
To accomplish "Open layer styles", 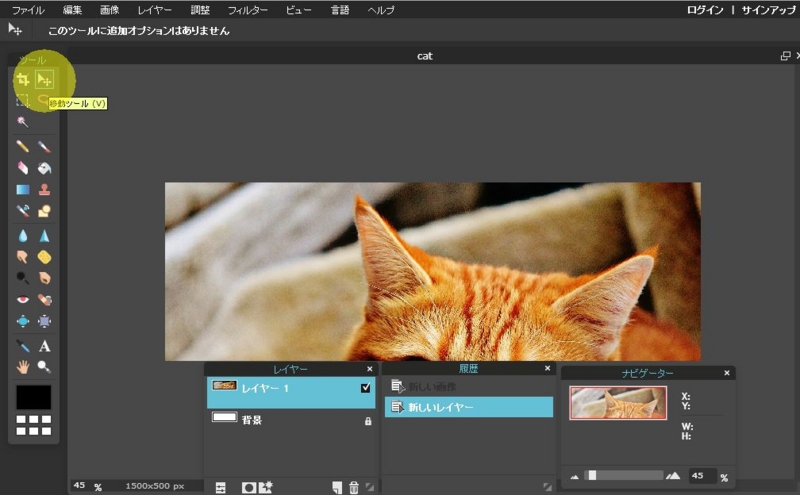I will tap(266, 487).
